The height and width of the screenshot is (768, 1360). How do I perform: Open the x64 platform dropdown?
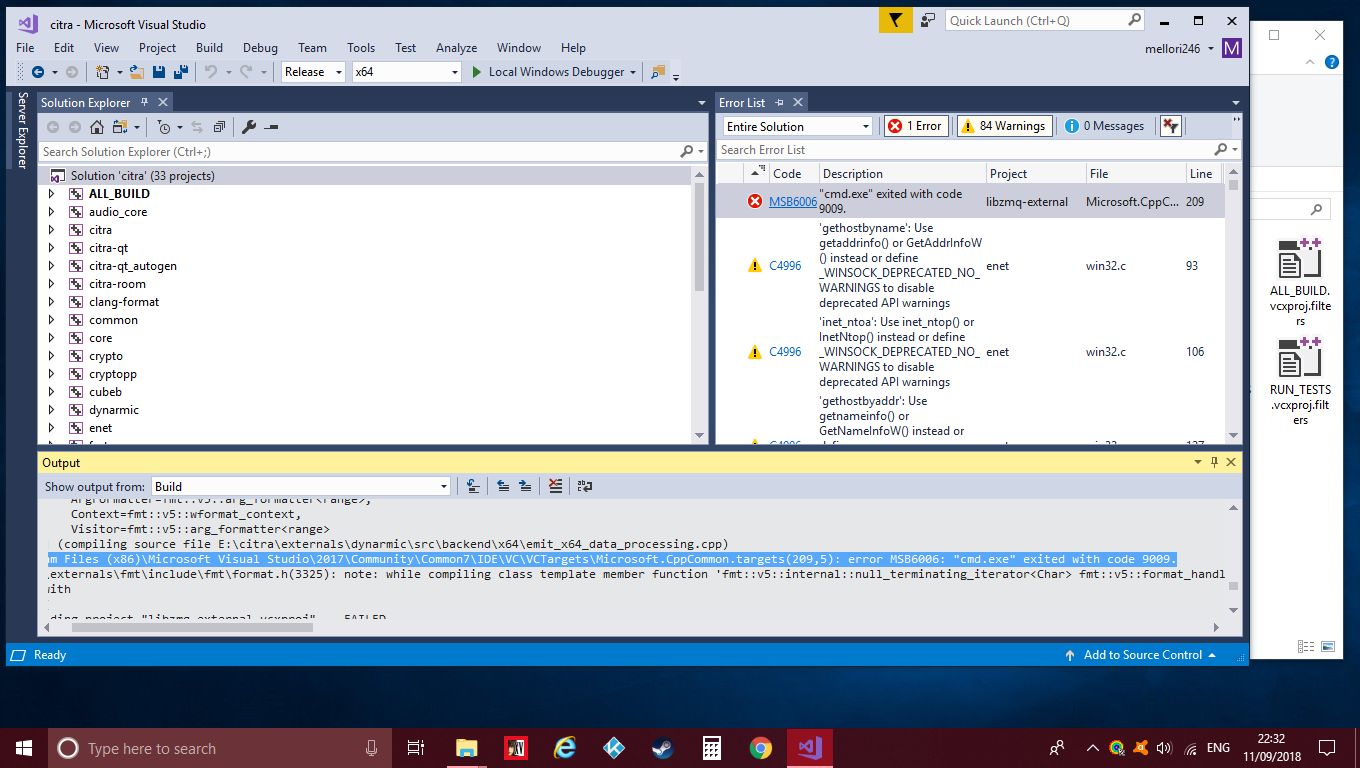tap(406, 72)
